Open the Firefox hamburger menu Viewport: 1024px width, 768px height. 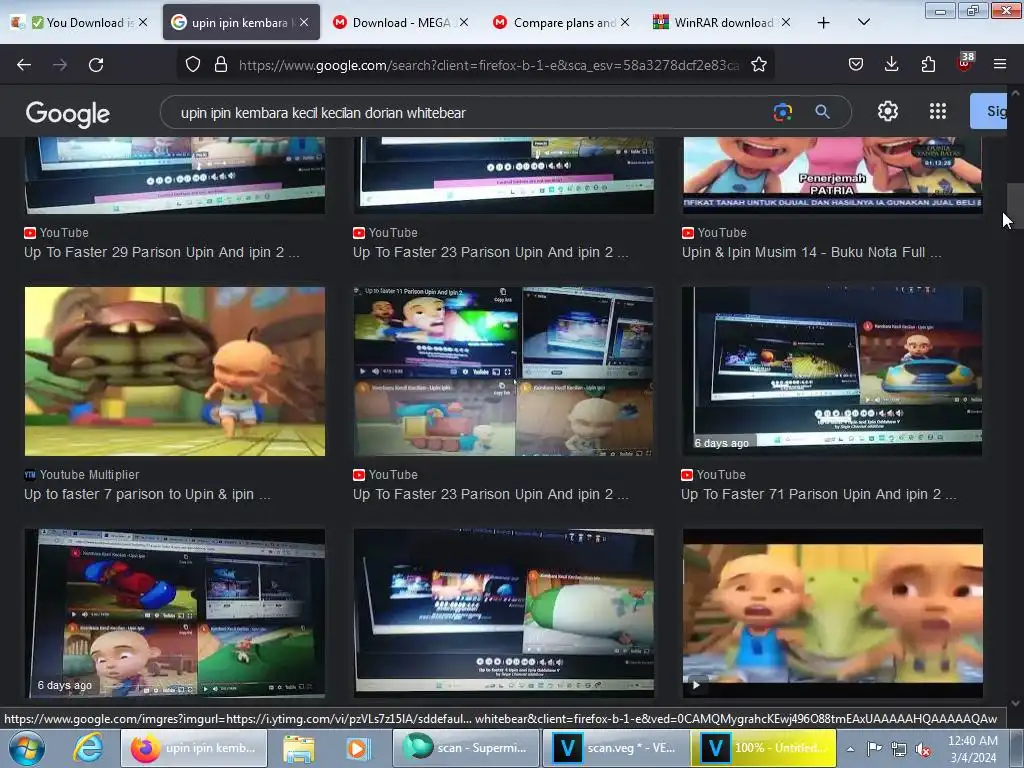[x=1000, y=65]
